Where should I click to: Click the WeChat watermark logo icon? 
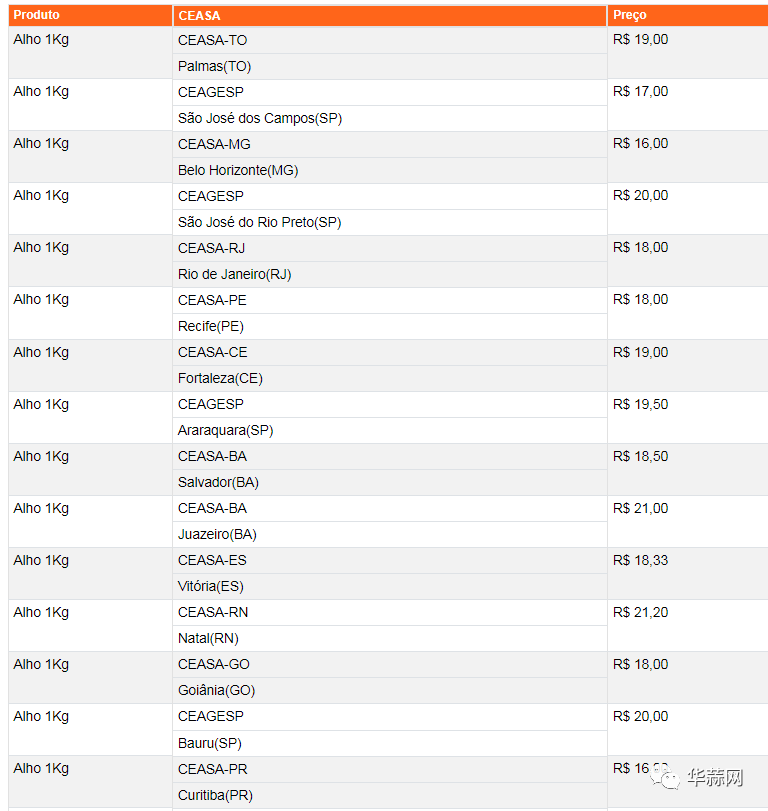[x=665, y=777]
